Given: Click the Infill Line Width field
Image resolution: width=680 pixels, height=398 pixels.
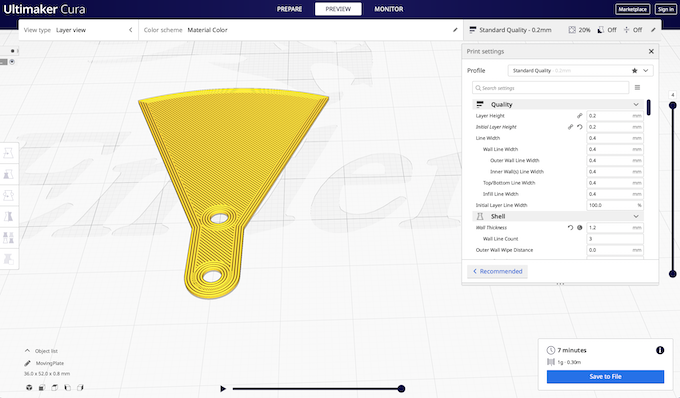Looking at the screenshot, I should pyautogui.click(x=615, y=194).
